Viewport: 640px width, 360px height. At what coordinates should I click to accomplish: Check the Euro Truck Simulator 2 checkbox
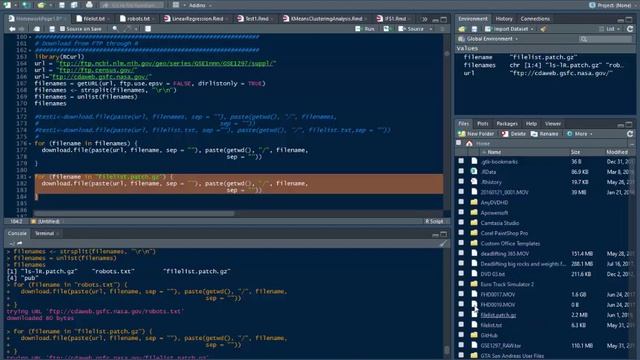[x=461, y=284]
